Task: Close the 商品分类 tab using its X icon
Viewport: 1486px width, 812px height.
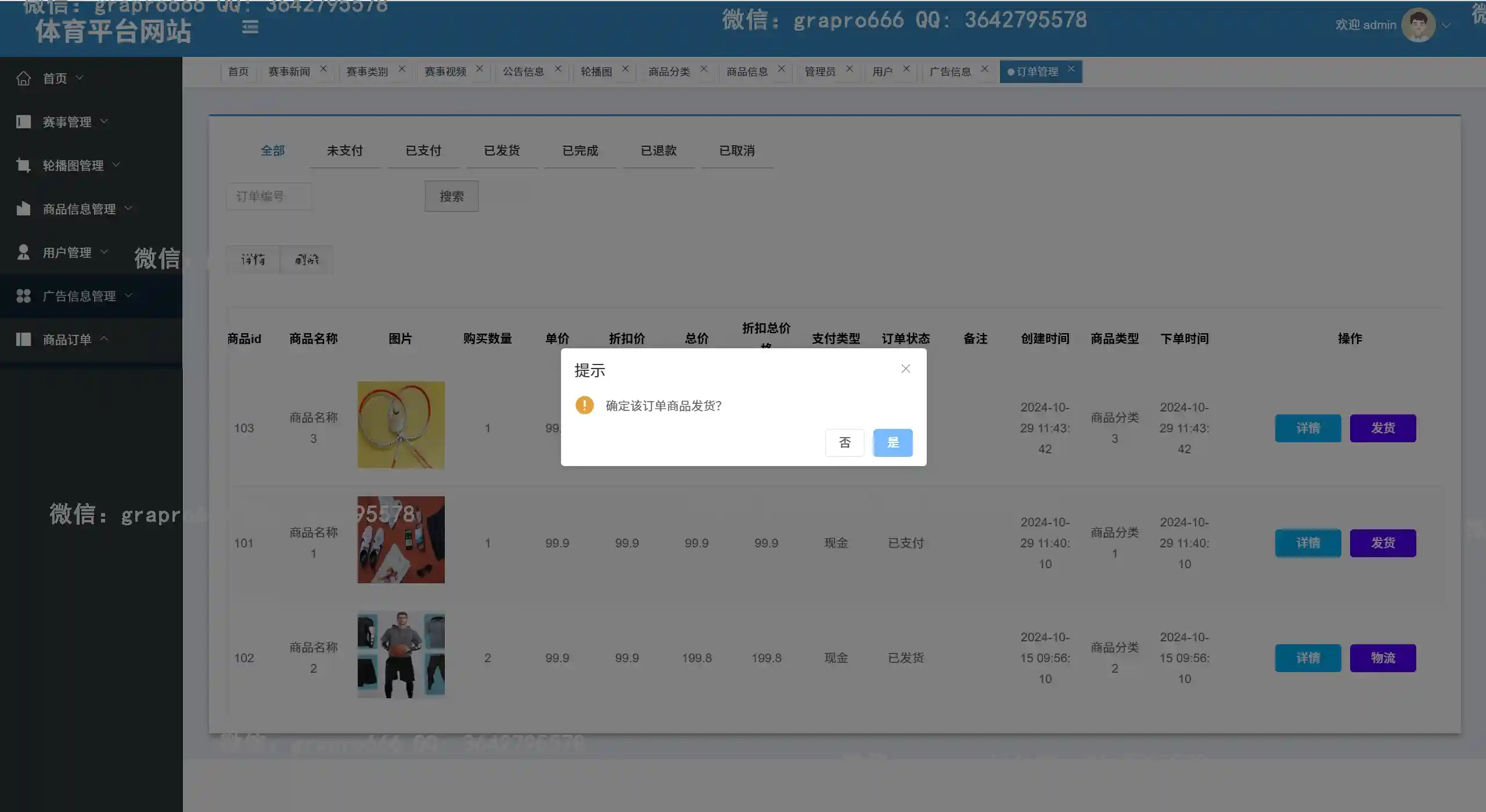Action: pyautogui.click(x=704, y=68)
